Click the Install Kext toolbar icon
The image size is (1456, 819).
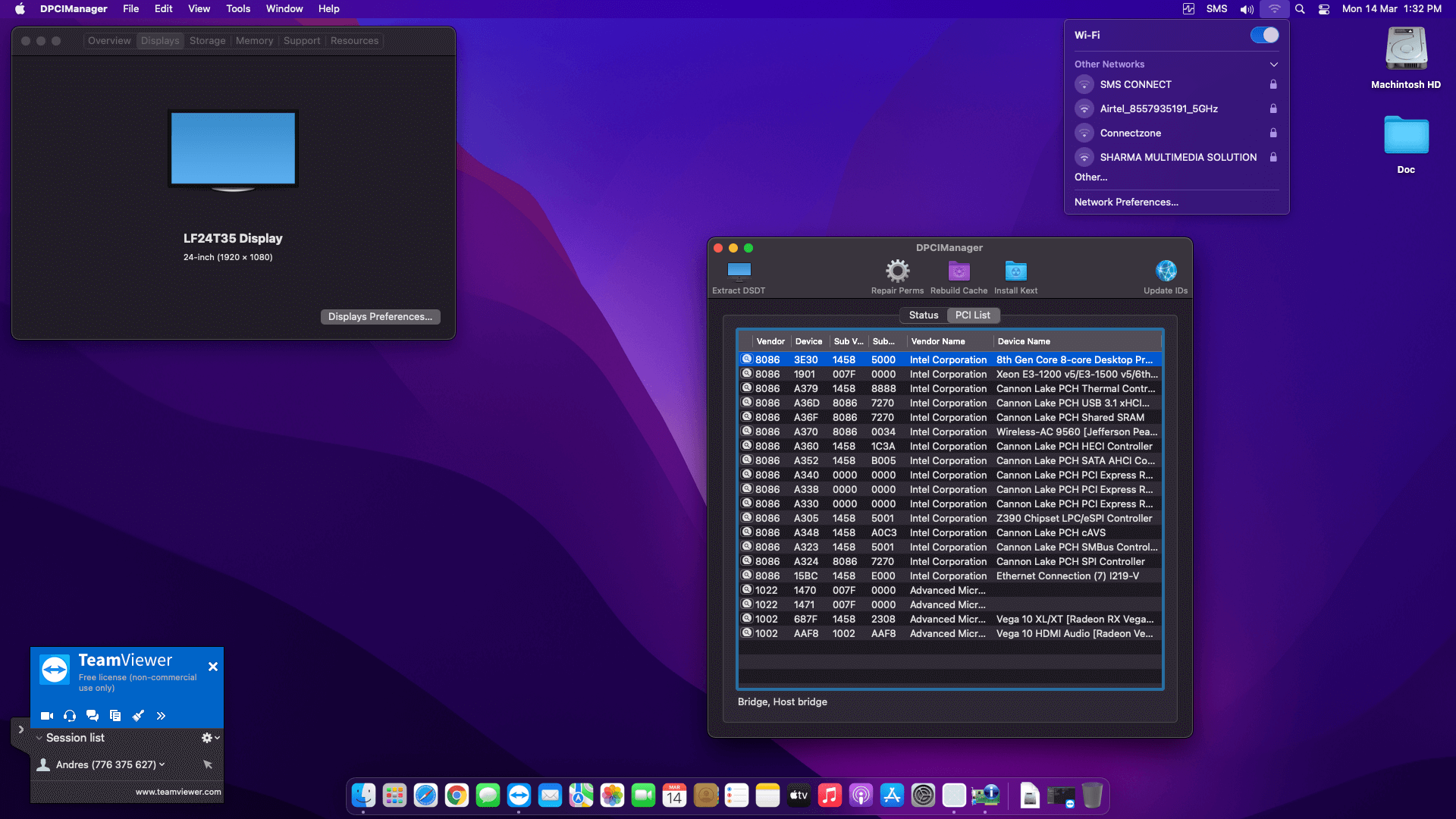click(x=1015, y=271)
